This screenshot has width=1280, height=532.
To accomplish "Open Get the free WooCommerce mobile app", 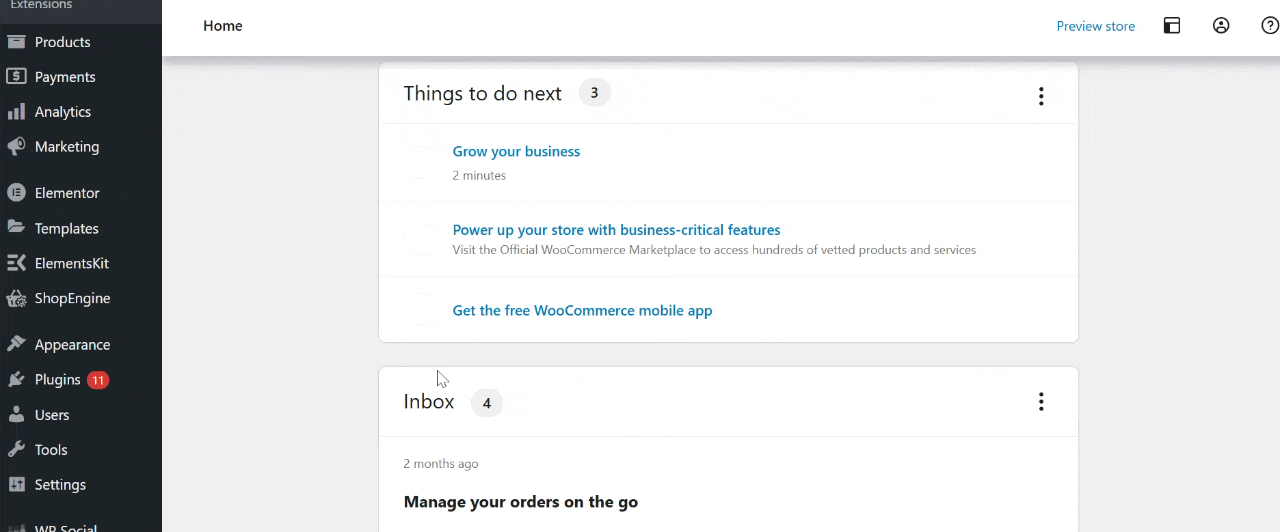I will pos(582,310).
